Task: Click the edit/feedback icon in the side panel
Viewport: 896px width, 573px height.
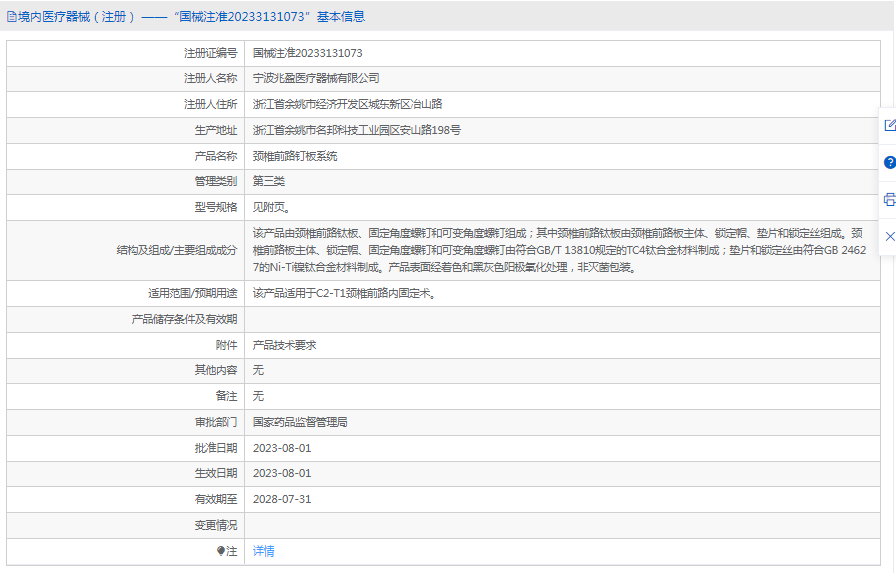Action: [889, 125]
